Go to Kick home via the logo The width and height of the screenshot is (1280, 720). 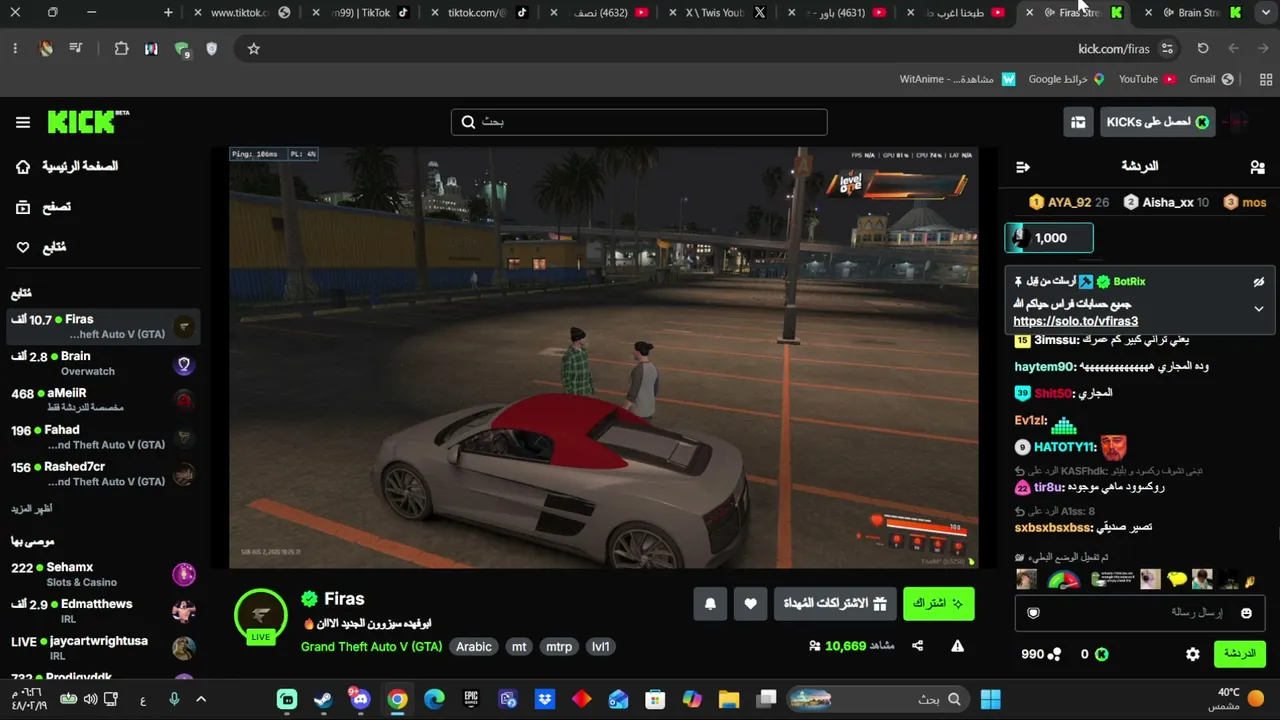pyautogui.click(x=88, y=122)
